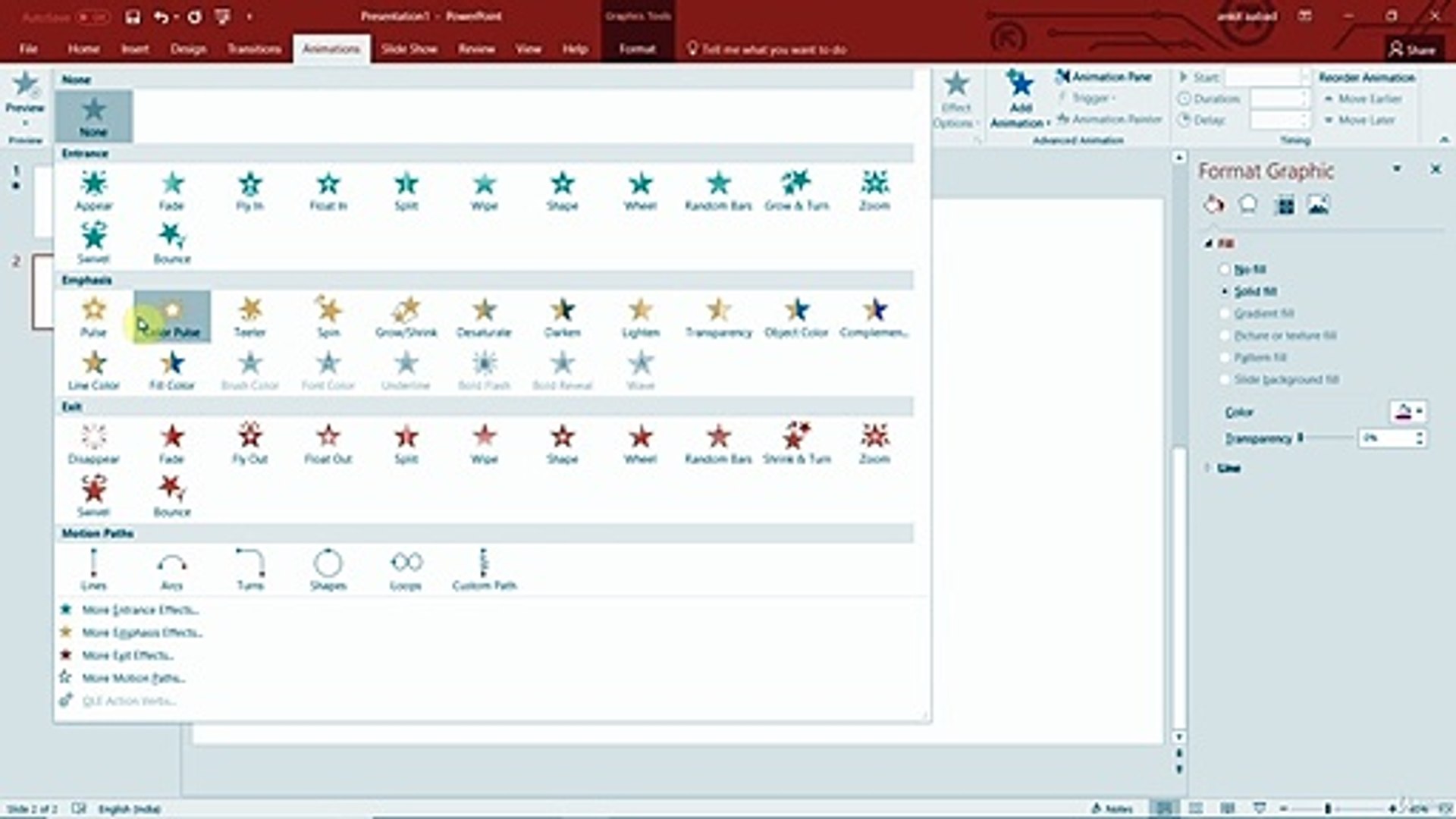Select the Gradient fill option

click(1256, 313)
